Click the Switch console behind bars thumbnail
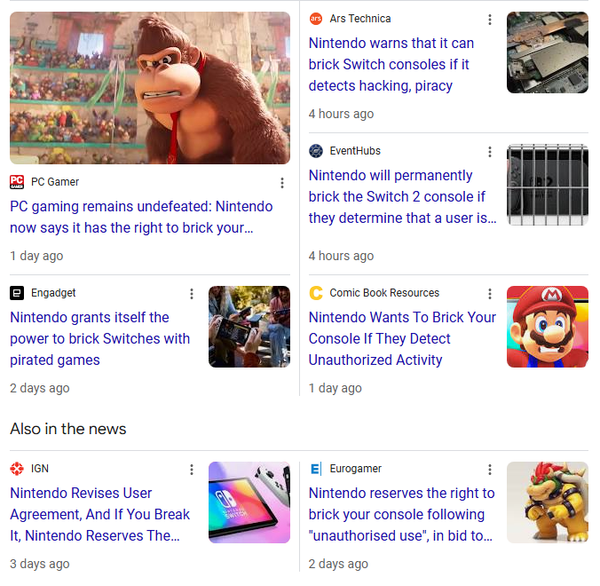Screen dimensions: 600x586 [x=548, y=185]
